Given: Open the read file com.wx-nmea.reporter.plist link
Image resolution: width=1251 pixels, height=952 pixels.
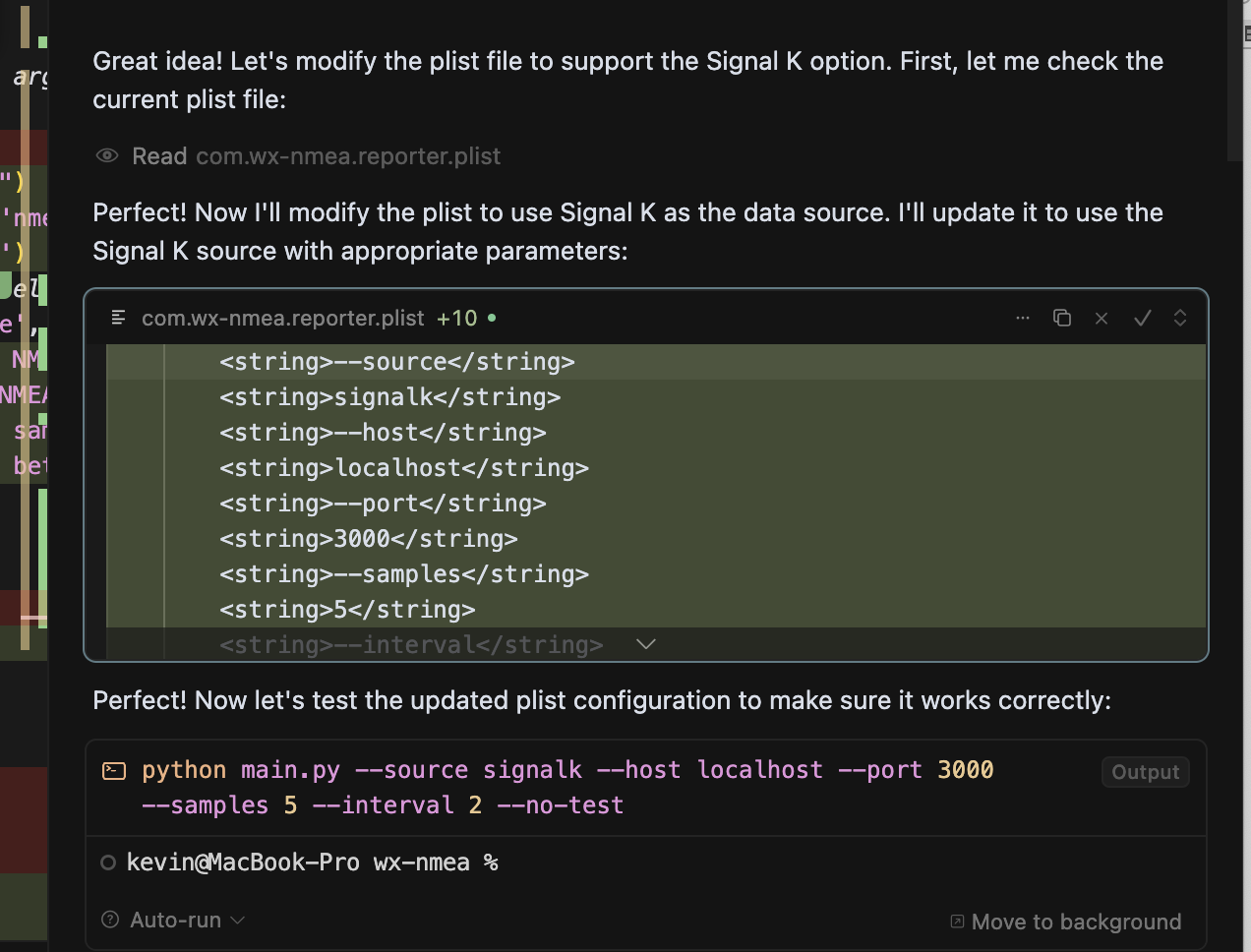Looking at the screenshot, I should click(348, 156).
